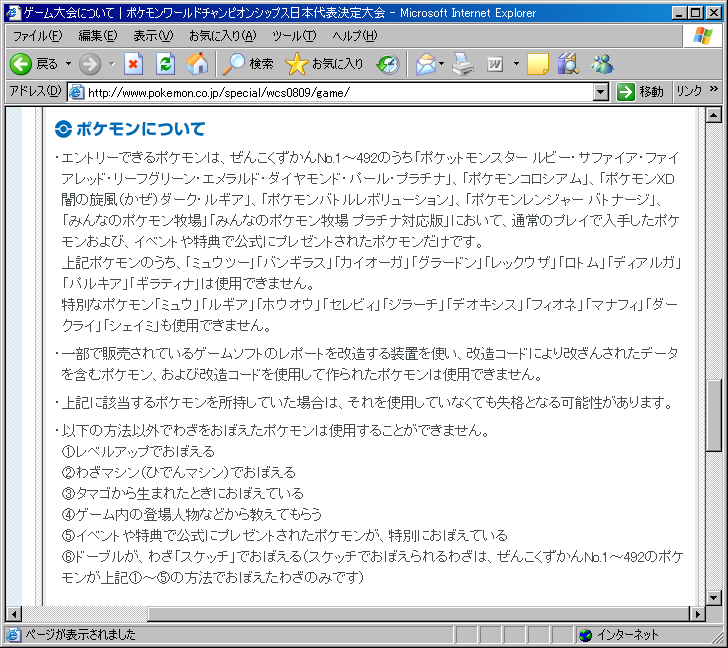The image size is (728, 648).
Task: Go to Home page icon
Action: point(197,64)
